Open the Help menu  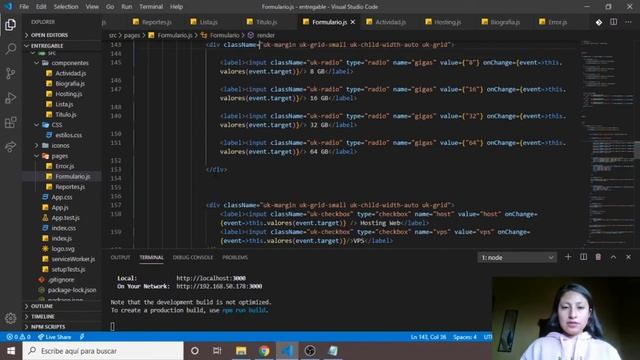click(x=176, y=7)
